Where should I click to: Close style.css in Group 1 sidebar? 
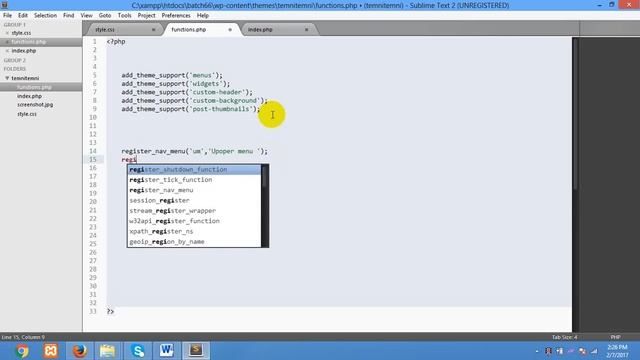7,33
